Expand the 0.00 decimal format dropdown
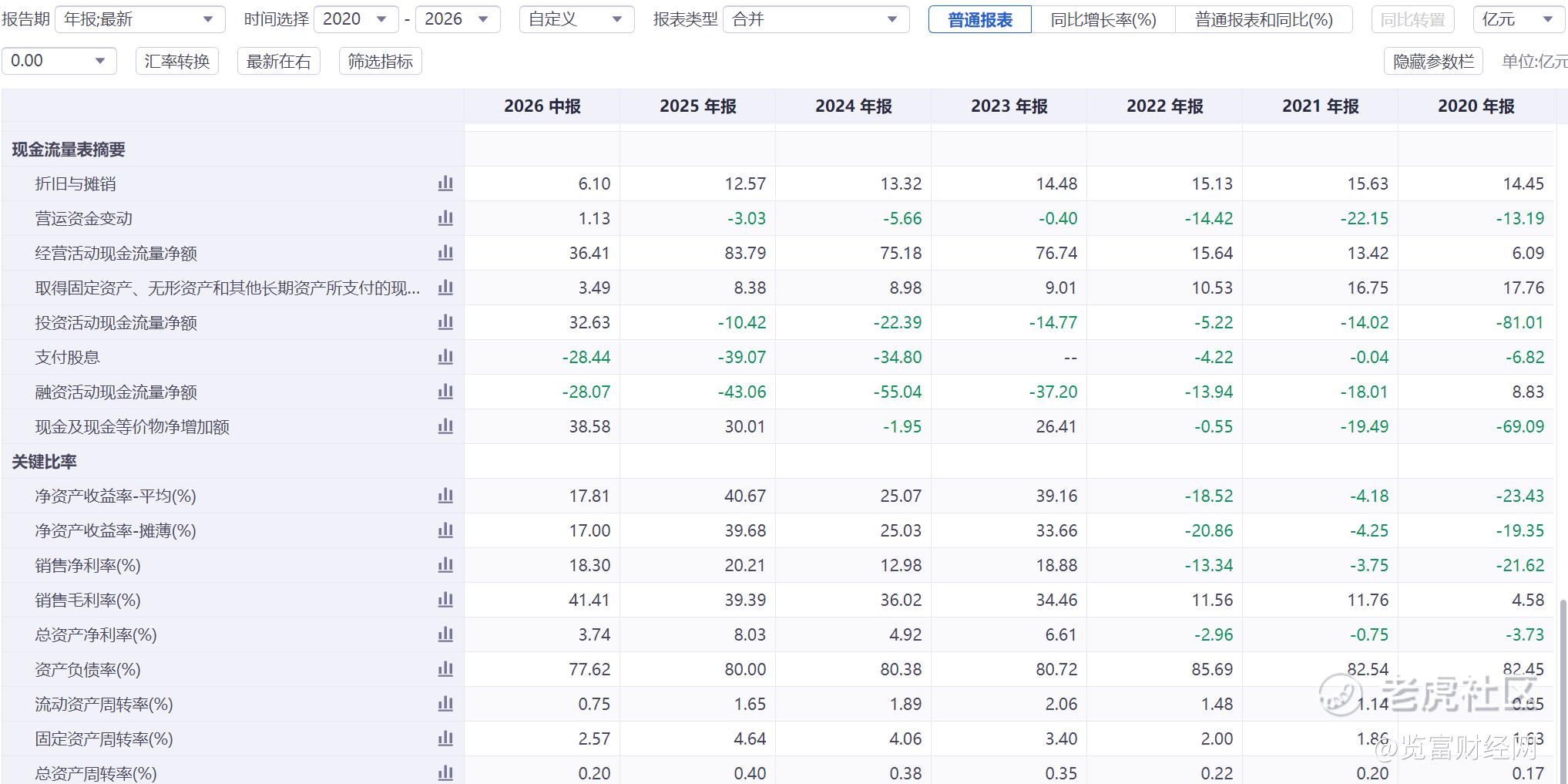1568x784 pixels. click(59, 61)
